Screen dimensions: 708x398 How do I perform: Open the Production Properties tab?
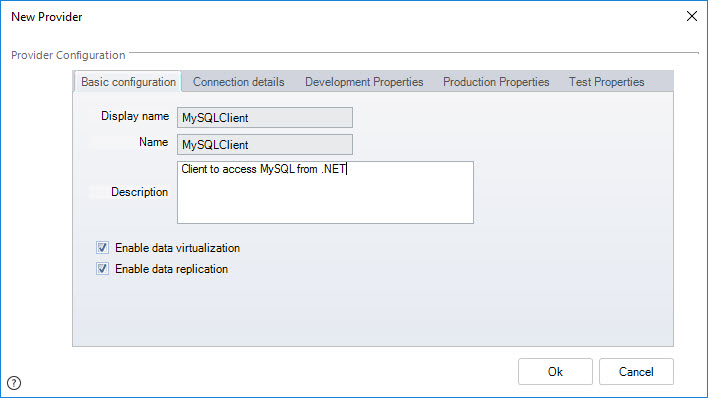pos(496,82)
